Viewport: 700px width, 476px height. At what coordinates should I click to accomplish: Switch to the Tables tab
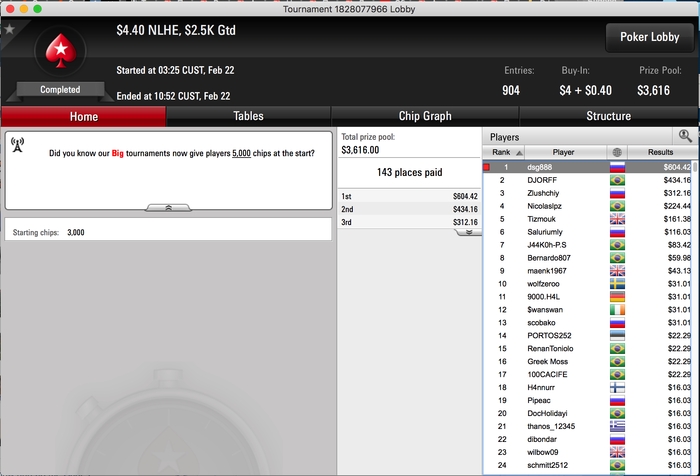(x=248, y=116)
